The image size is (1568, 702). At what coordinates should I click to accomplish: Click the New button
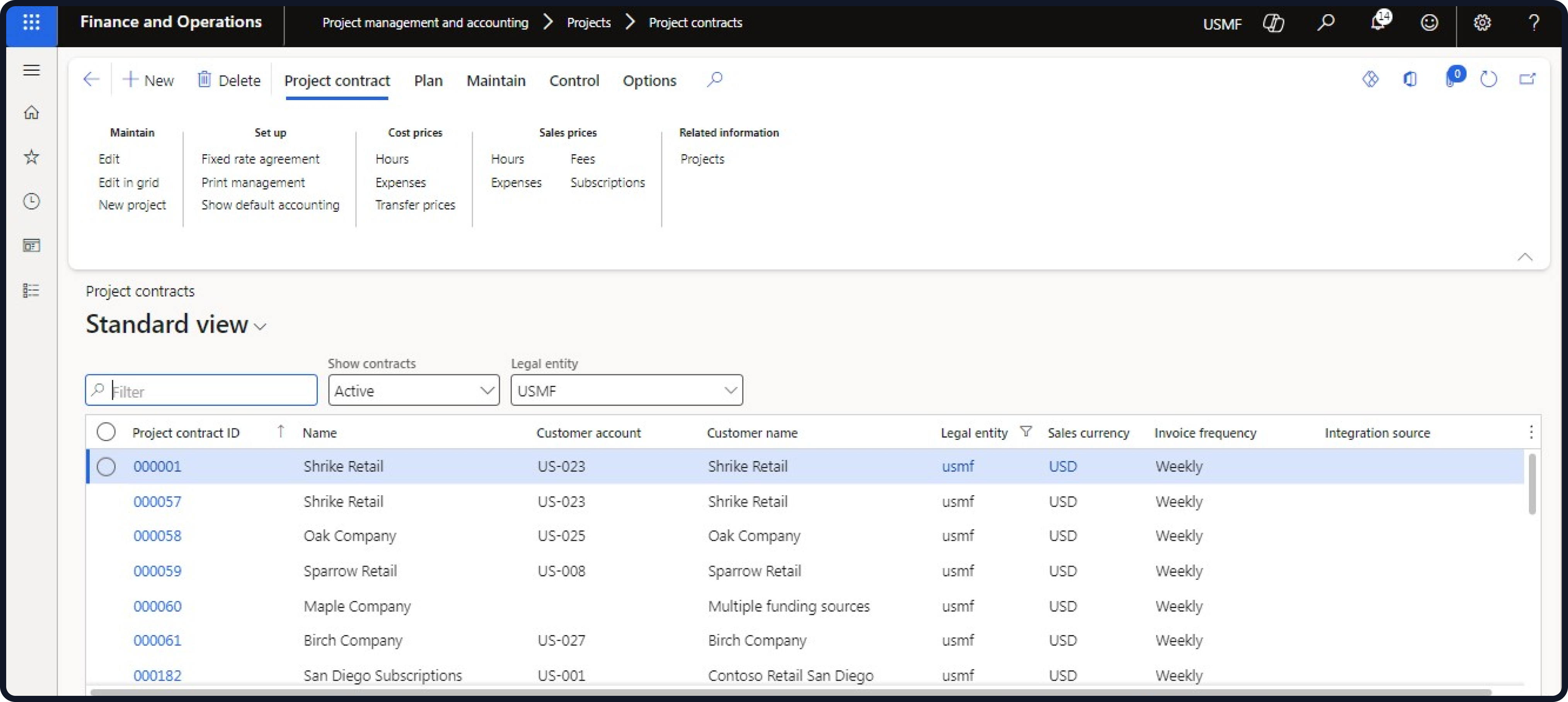click(x=148, y=80)
